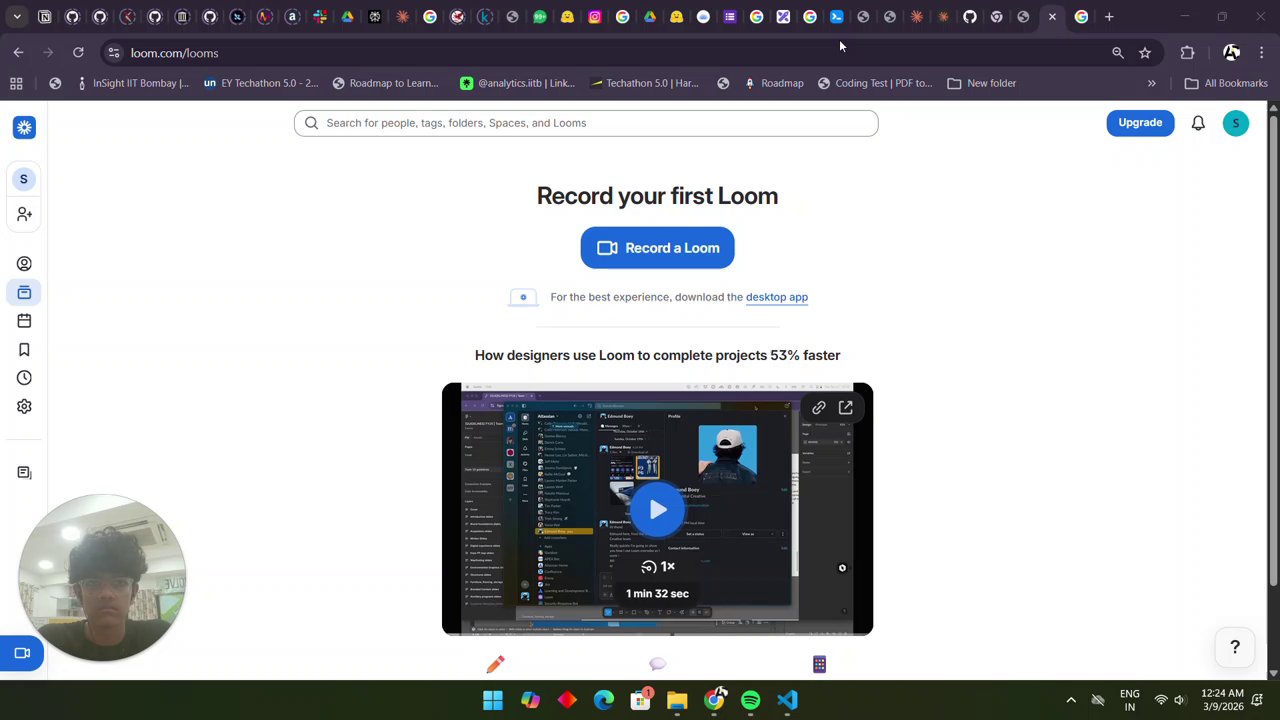Click the site information icon in the address bar
Screen dimensions: 1280x720
coord(114,53)
